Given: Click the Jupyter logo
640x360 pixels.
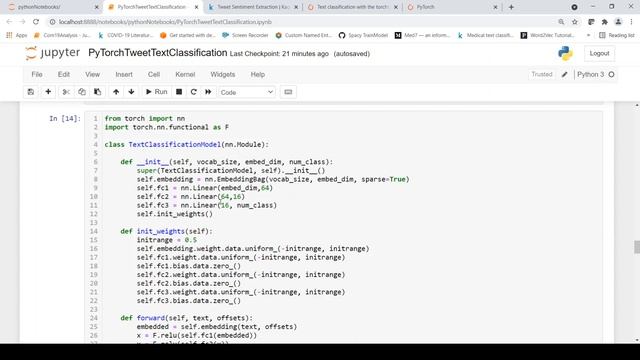Looking at the screenshot, I should 52,53.
